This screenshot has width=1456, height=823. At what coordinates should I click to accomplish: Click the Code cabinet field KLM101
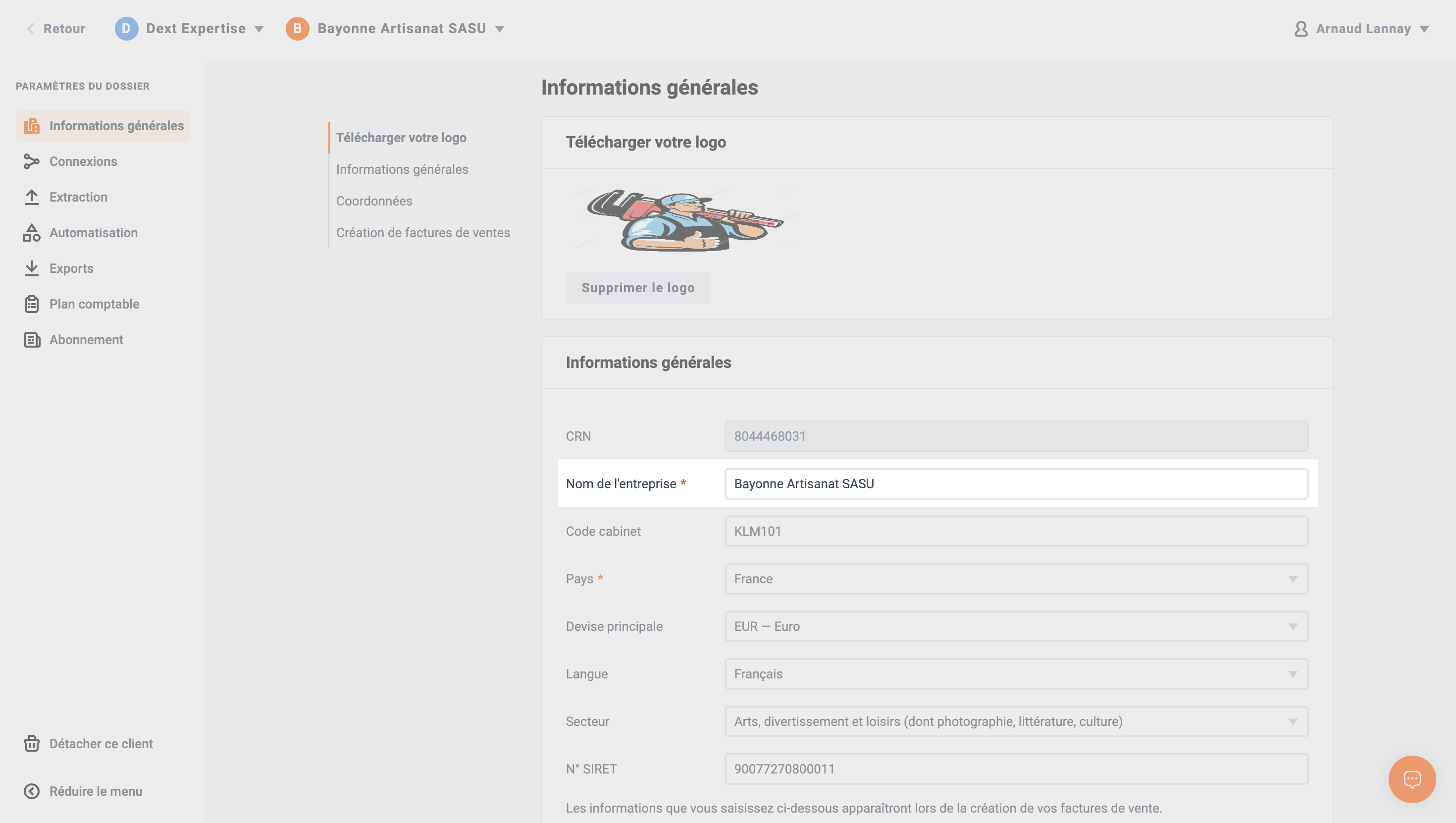[1016, 531]
